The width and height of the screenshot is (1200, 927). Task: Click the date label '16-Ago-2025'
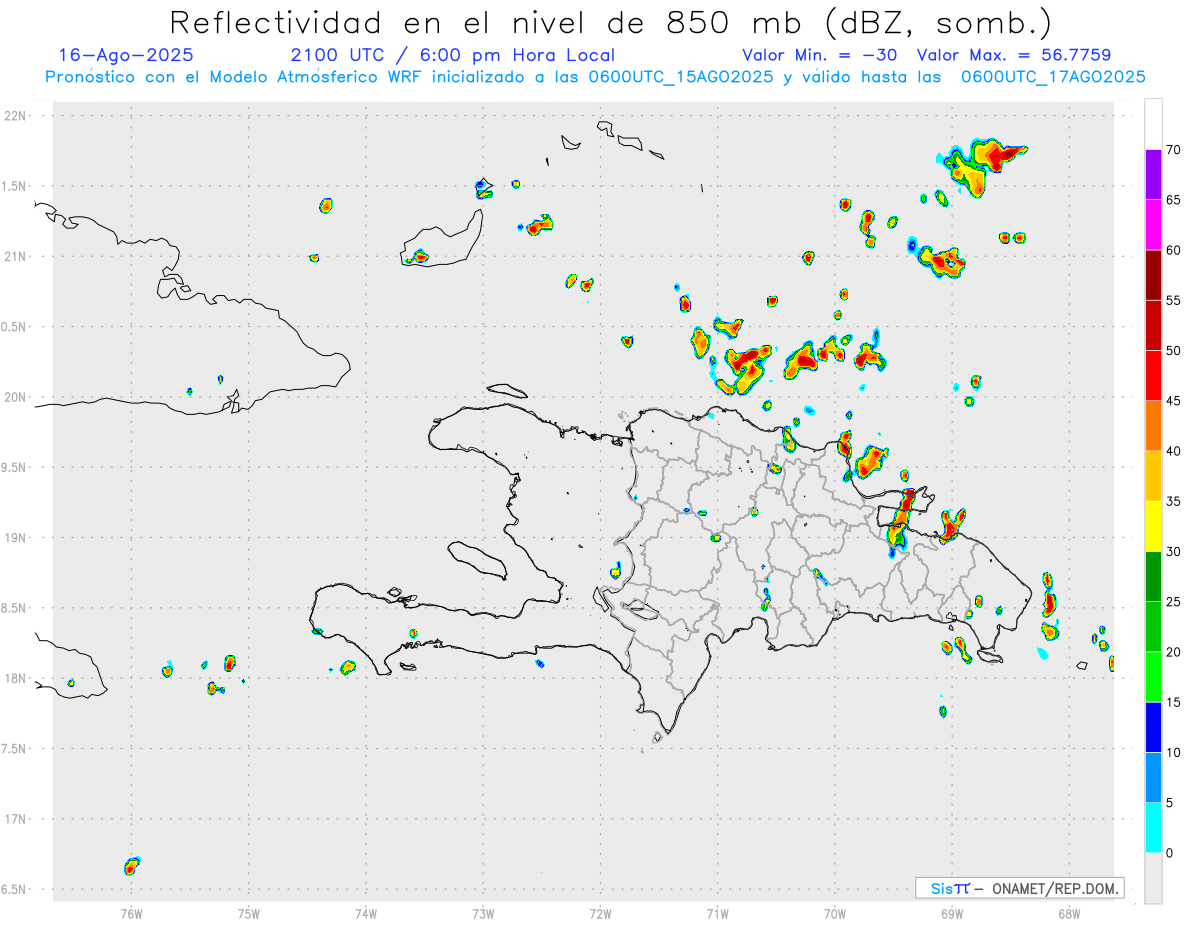point(126,55)
